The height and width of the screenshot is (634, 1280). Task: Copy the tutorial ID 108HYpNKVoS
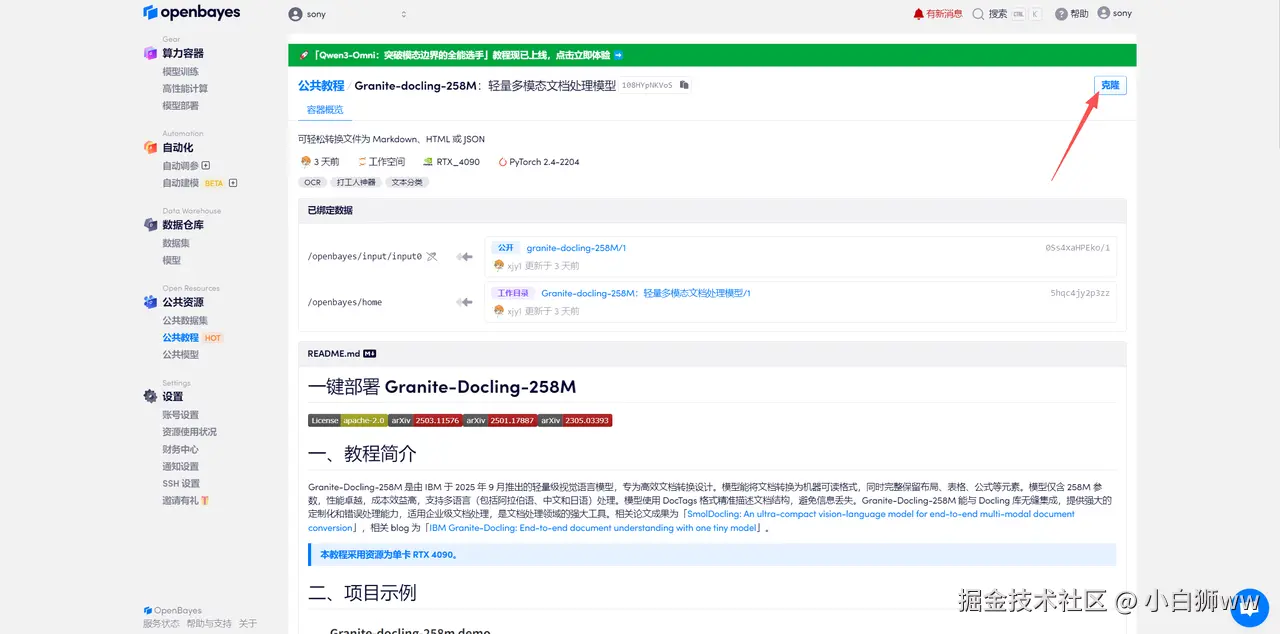684,86
